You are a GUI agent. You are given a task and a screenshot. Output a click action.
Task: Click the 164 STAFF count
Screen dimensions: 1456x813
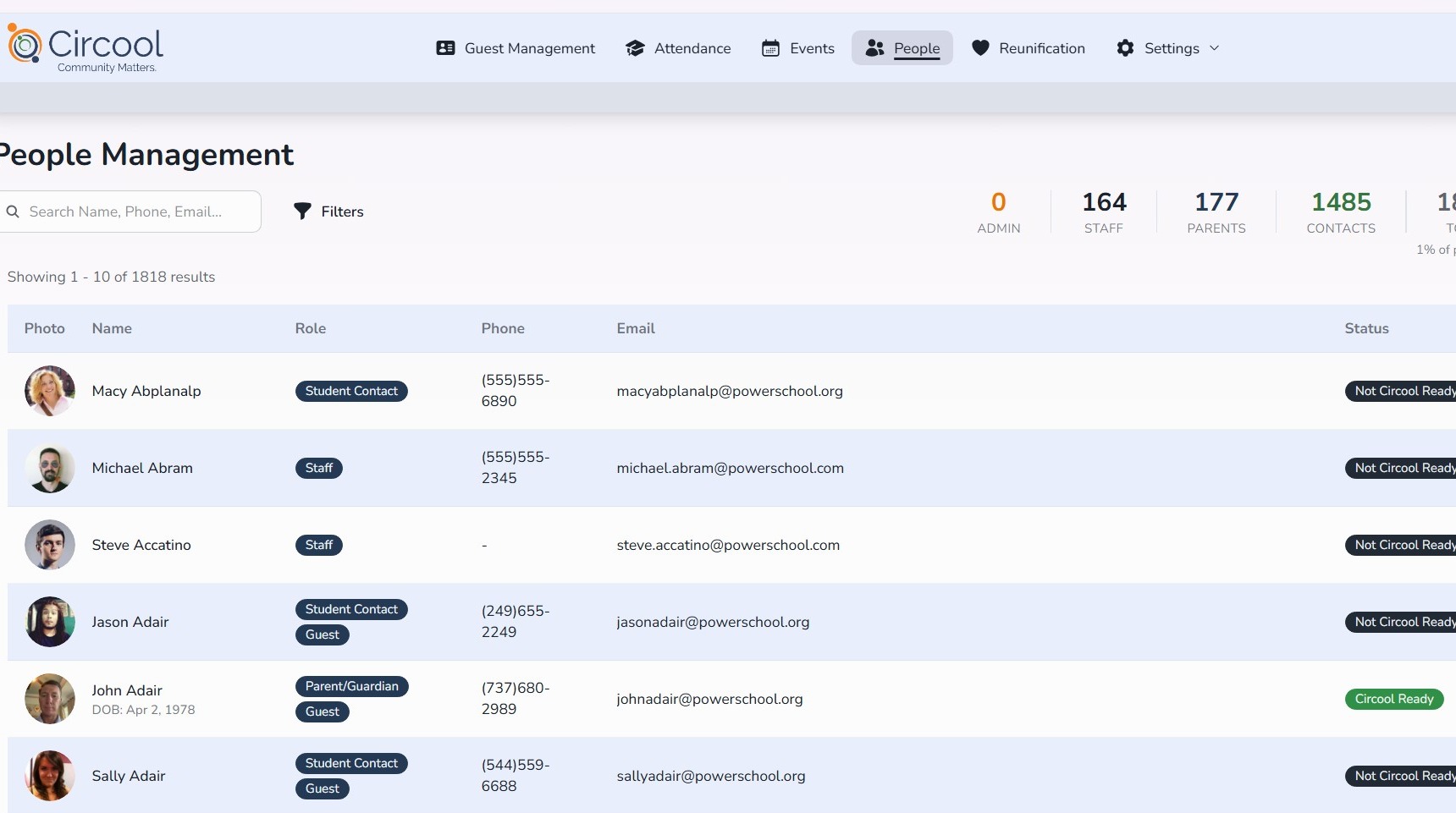1104,211
